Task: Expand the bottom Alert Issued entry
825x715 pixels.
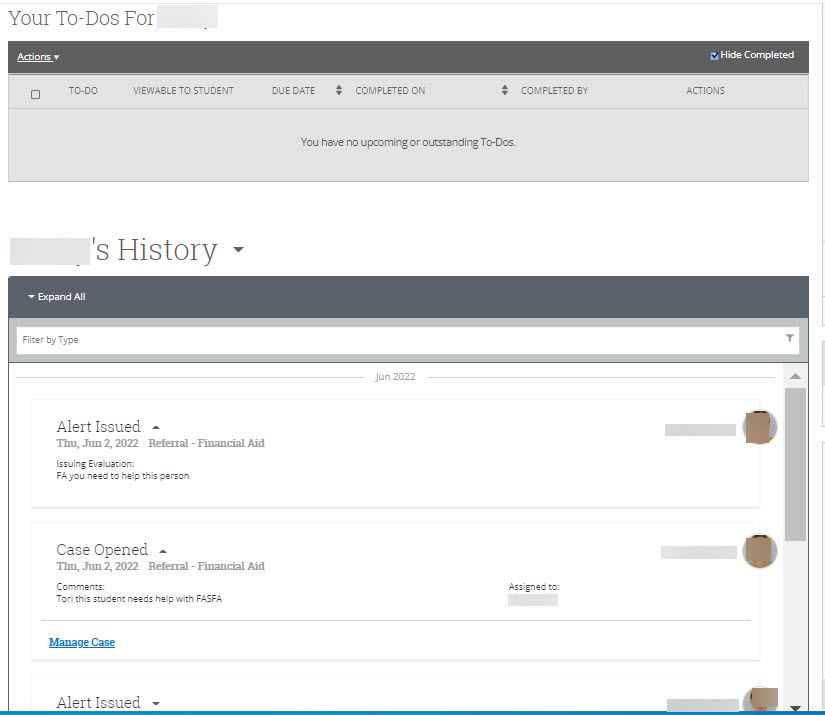Action: point(156,704)
